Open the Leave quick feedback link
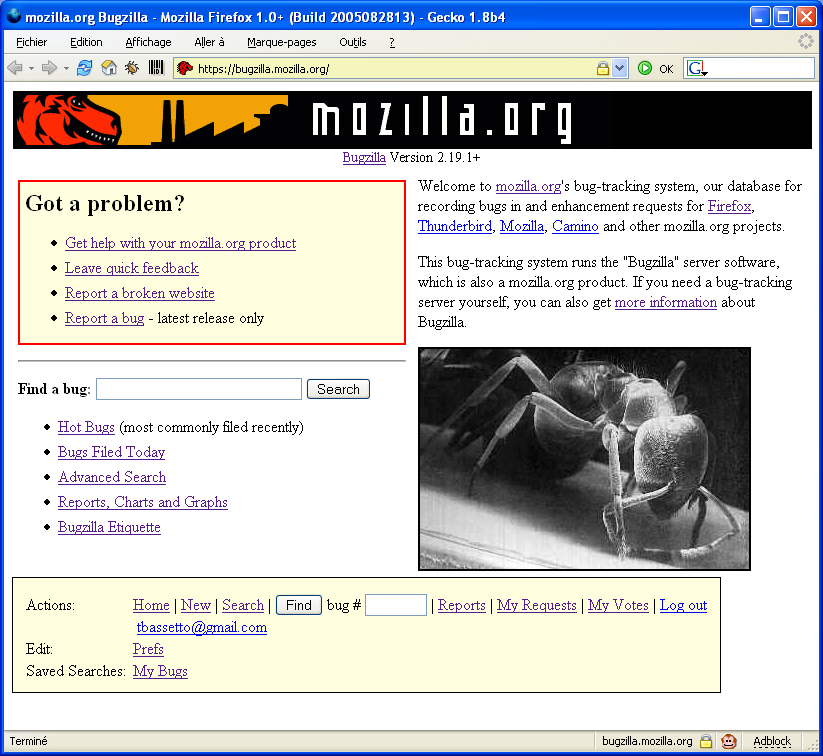 pyautogui.click(x=132, y=268)
